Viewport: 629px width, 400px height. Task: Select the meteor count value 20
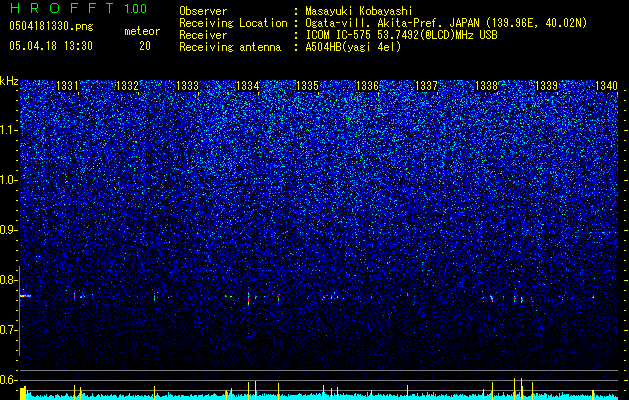point(145,46)
